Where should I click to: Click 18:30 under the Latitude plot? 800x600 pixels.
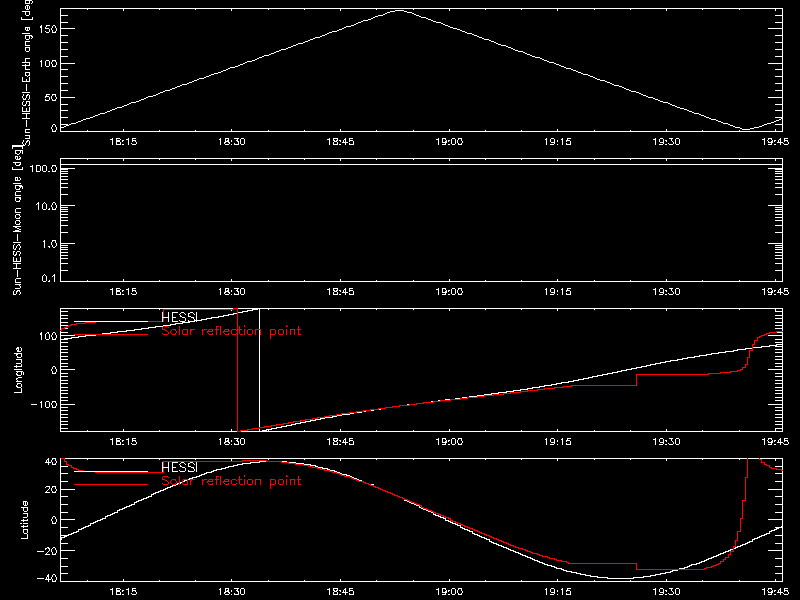232,592
